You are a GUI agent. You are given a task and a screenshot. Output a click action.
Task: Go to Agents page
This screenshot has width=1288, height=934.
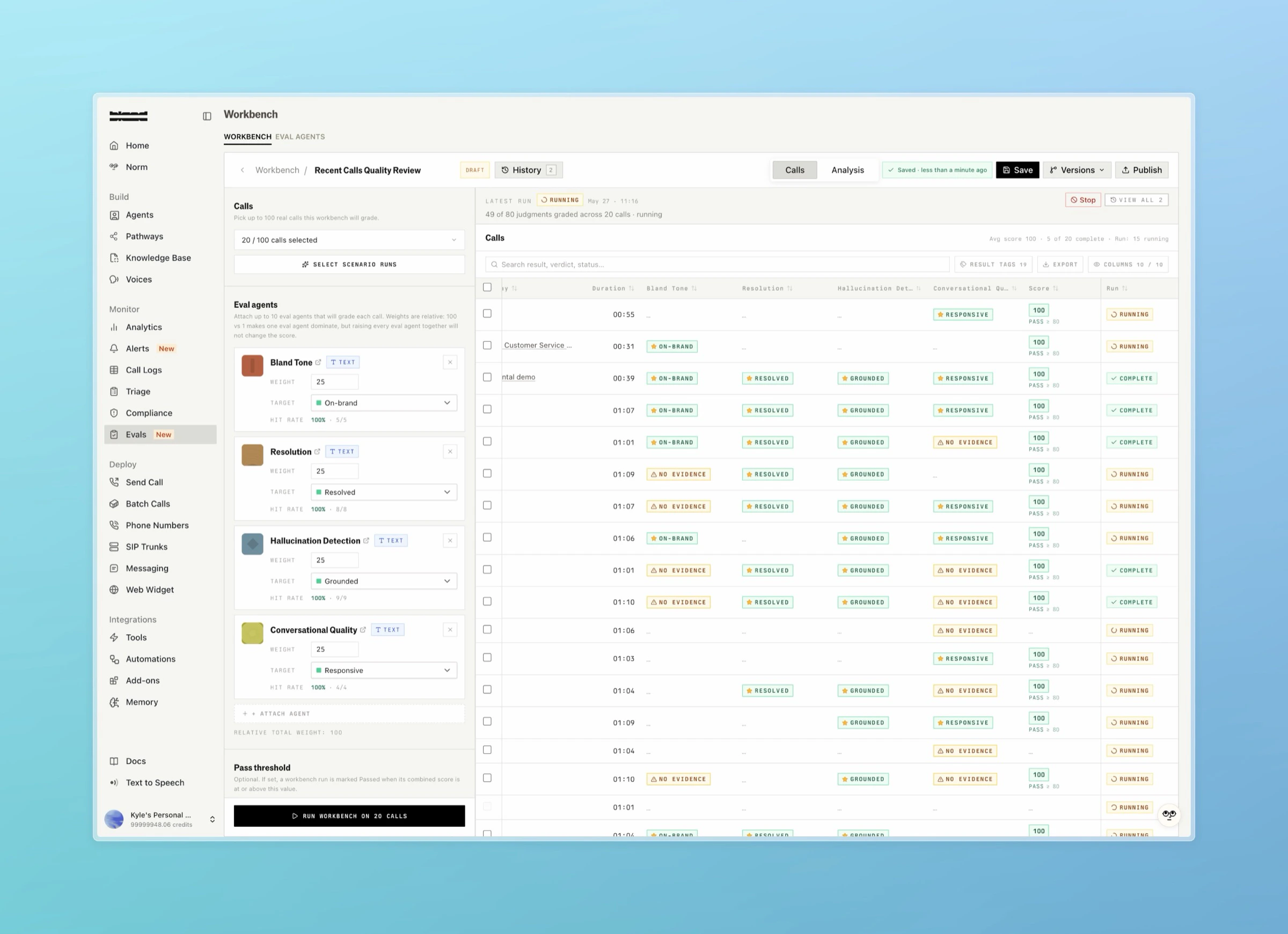[x=139, y=215]
